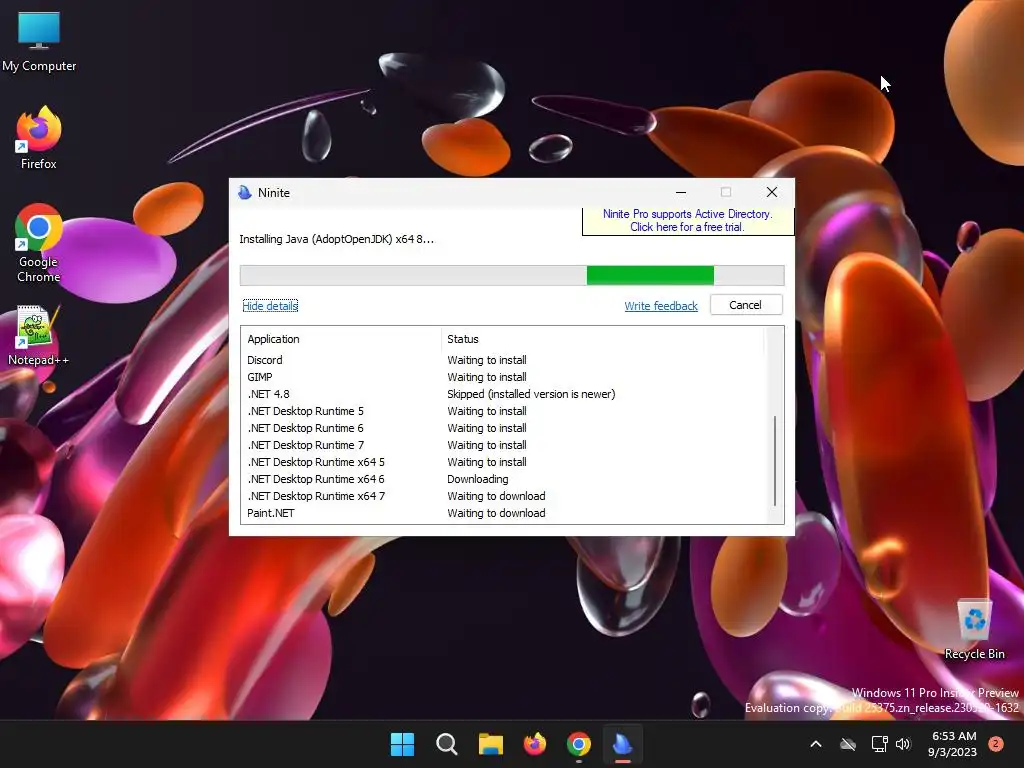Open the Windows Start menu
Viewport: 1024px width, 768px height.
click(402, 744)
